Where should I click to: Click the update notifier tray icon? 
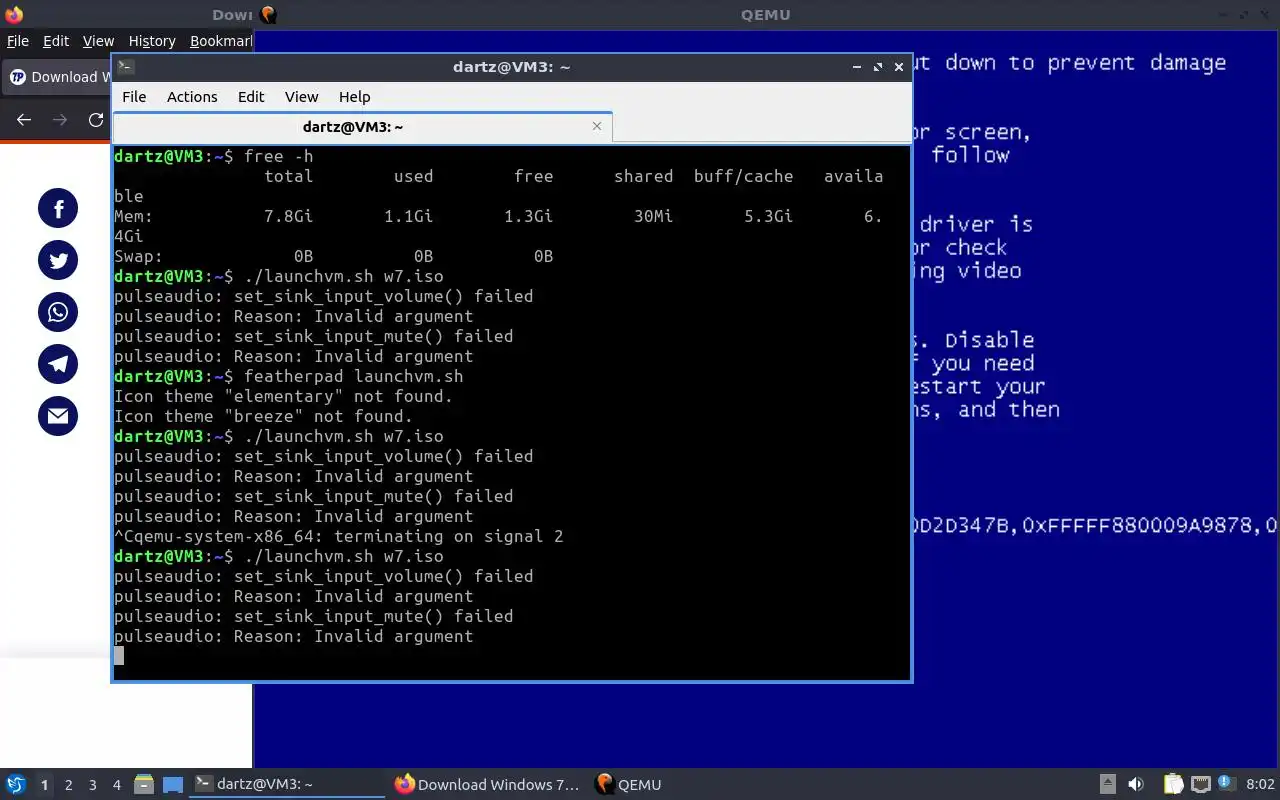[x=1227, y=785]
